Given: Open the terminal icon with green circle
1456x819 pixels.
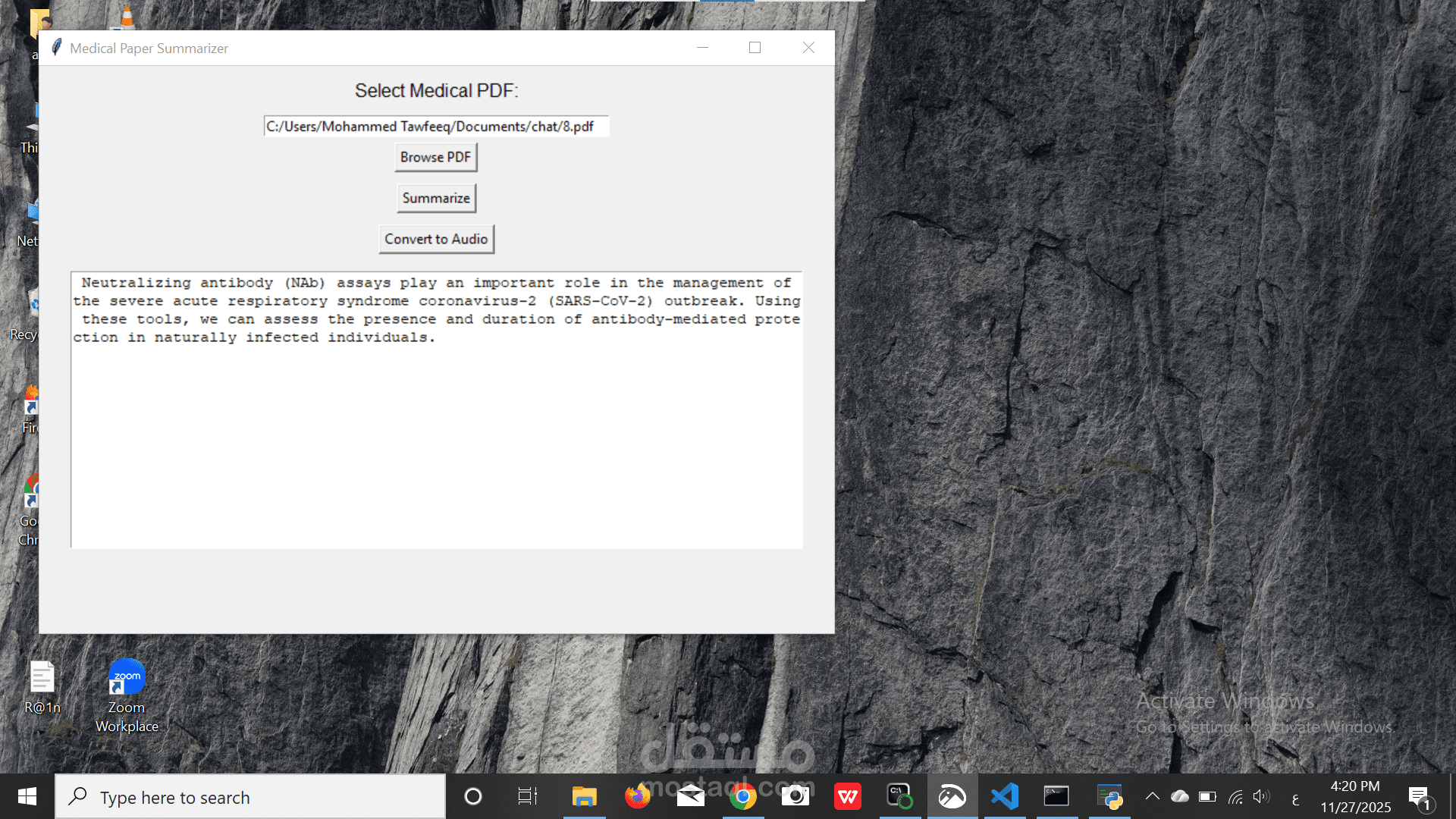Looking at the screenshot, I should coord(900,796).
